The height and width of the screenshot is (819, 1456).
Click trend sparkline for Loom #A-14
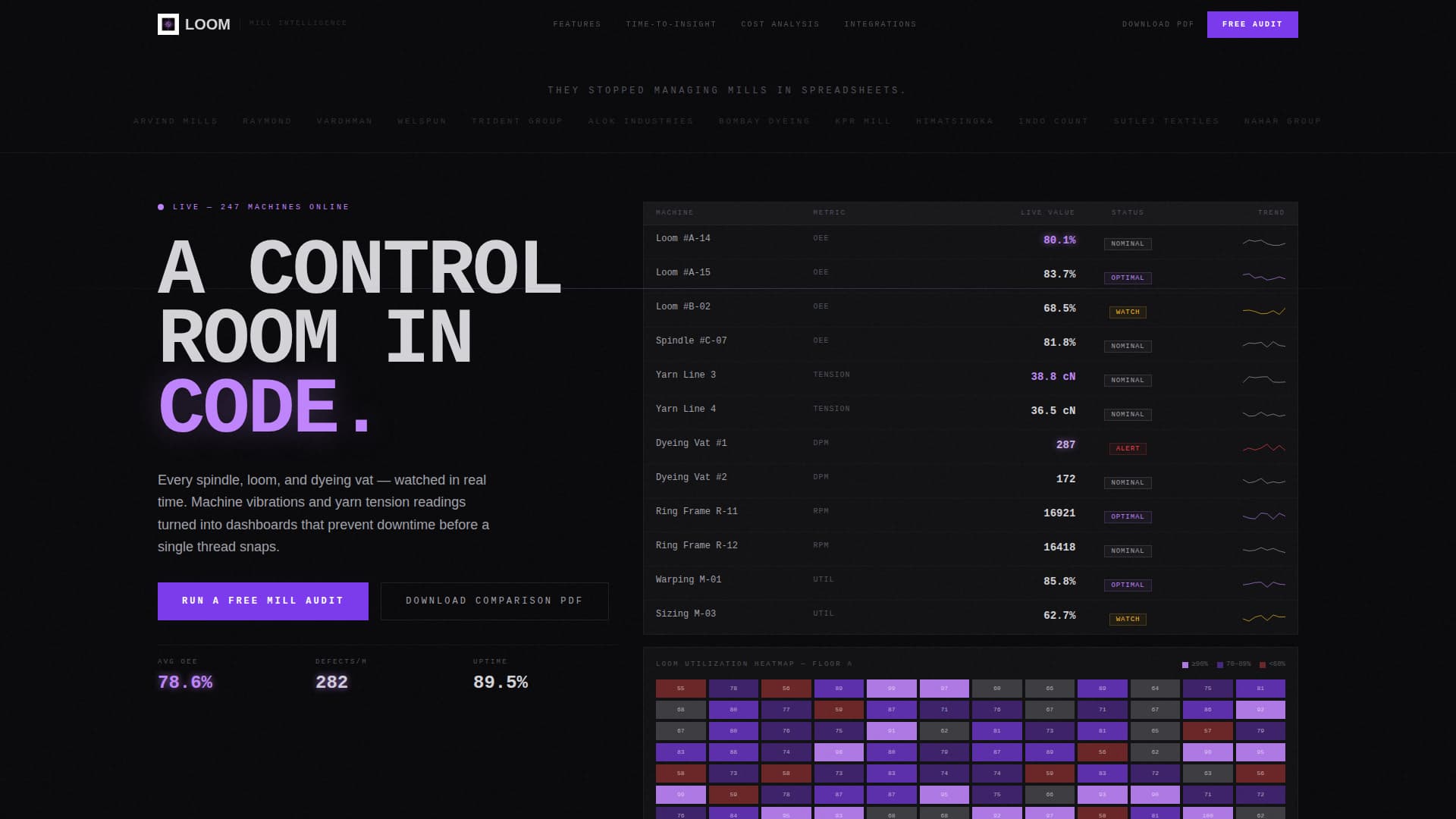tap(1264, 243)
